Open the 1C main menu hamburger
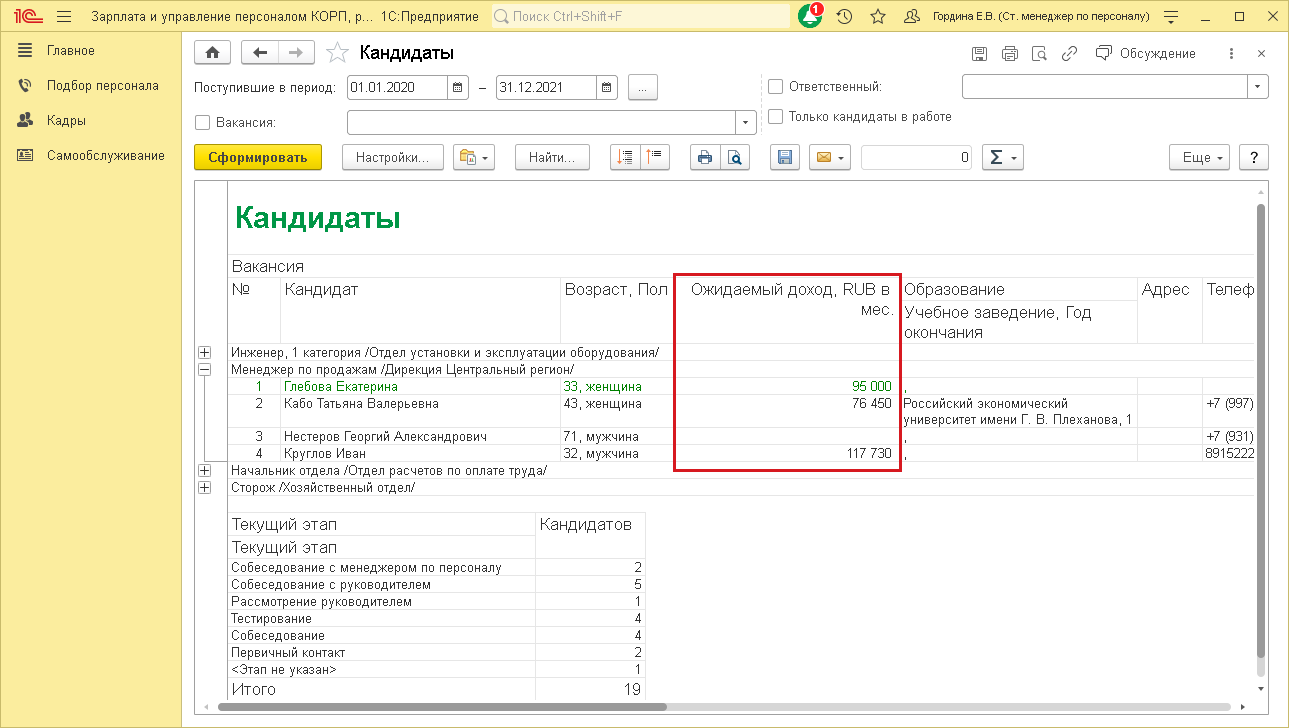 [64, 17]
